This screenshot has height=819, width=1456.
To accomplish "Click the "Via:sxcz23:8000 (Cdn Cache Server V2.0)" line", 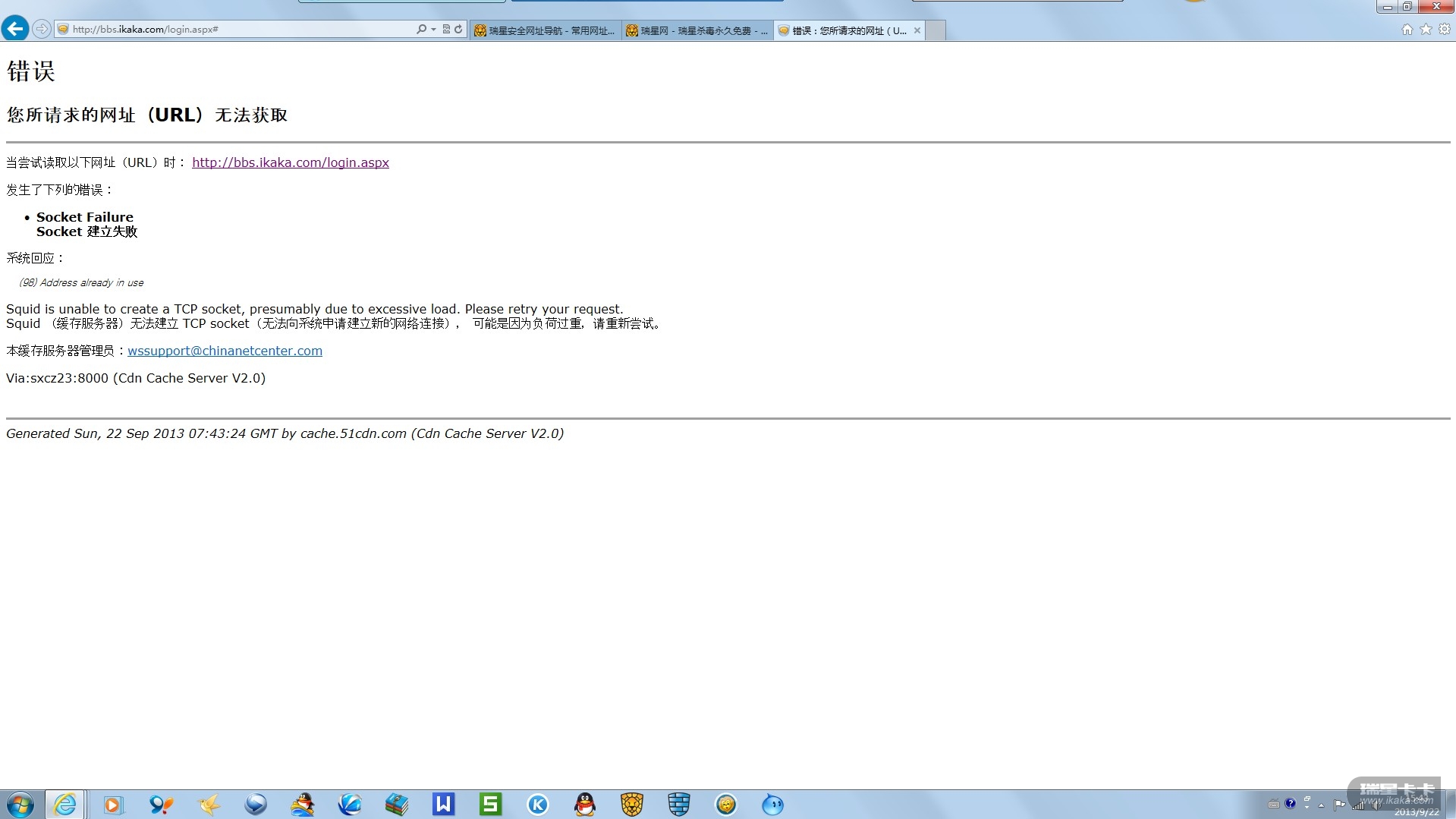I will (x=136, y=378).
